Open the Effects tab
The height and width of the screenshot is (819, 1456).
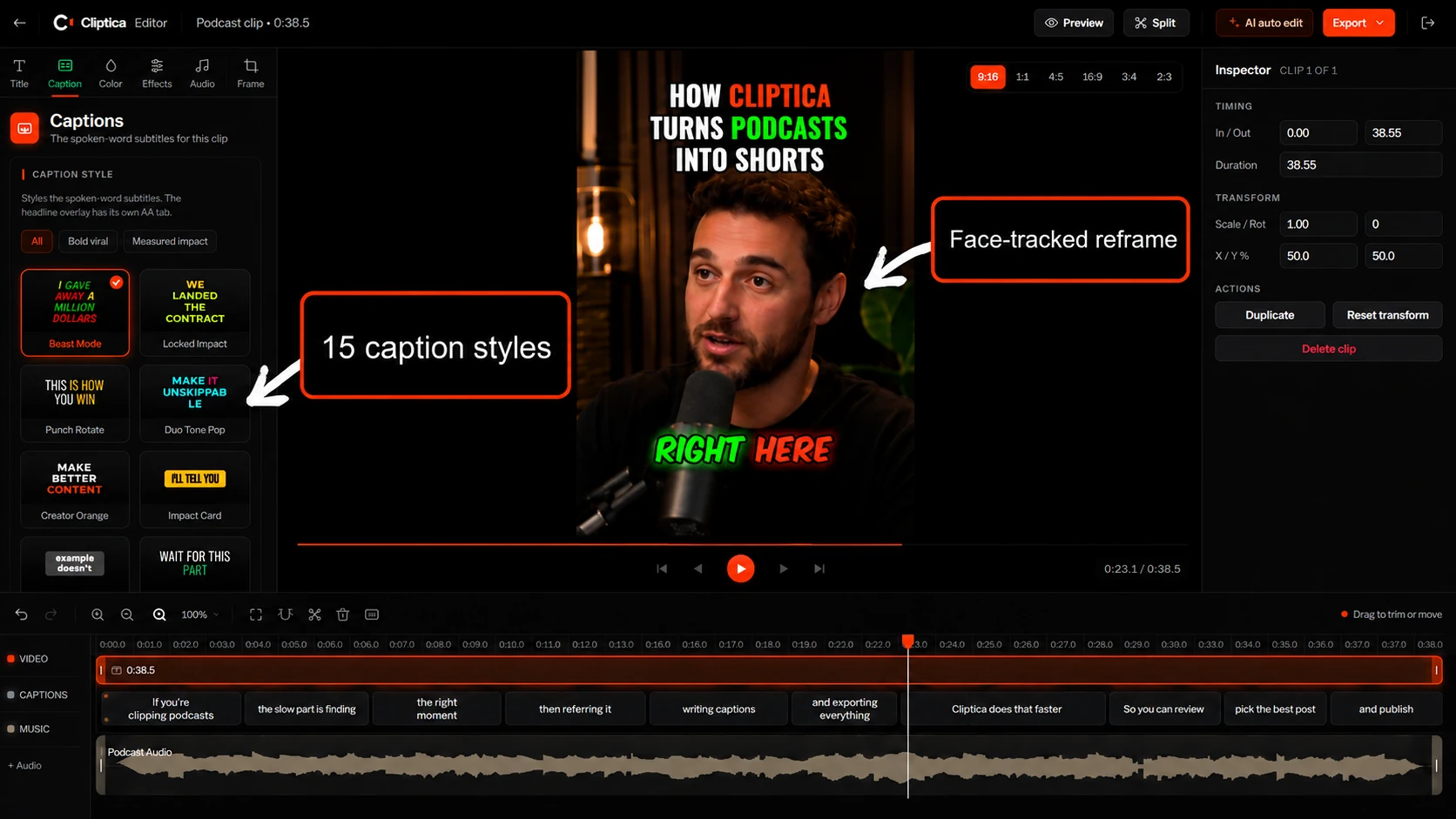pyautogui.click(x=157, y=73)
